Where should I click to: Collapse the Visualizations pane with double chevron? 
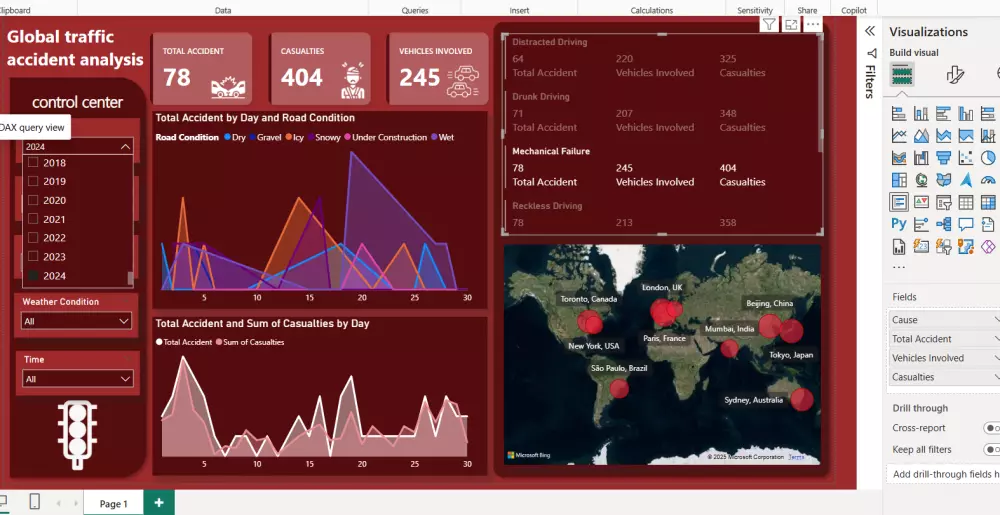coord(869,31)
